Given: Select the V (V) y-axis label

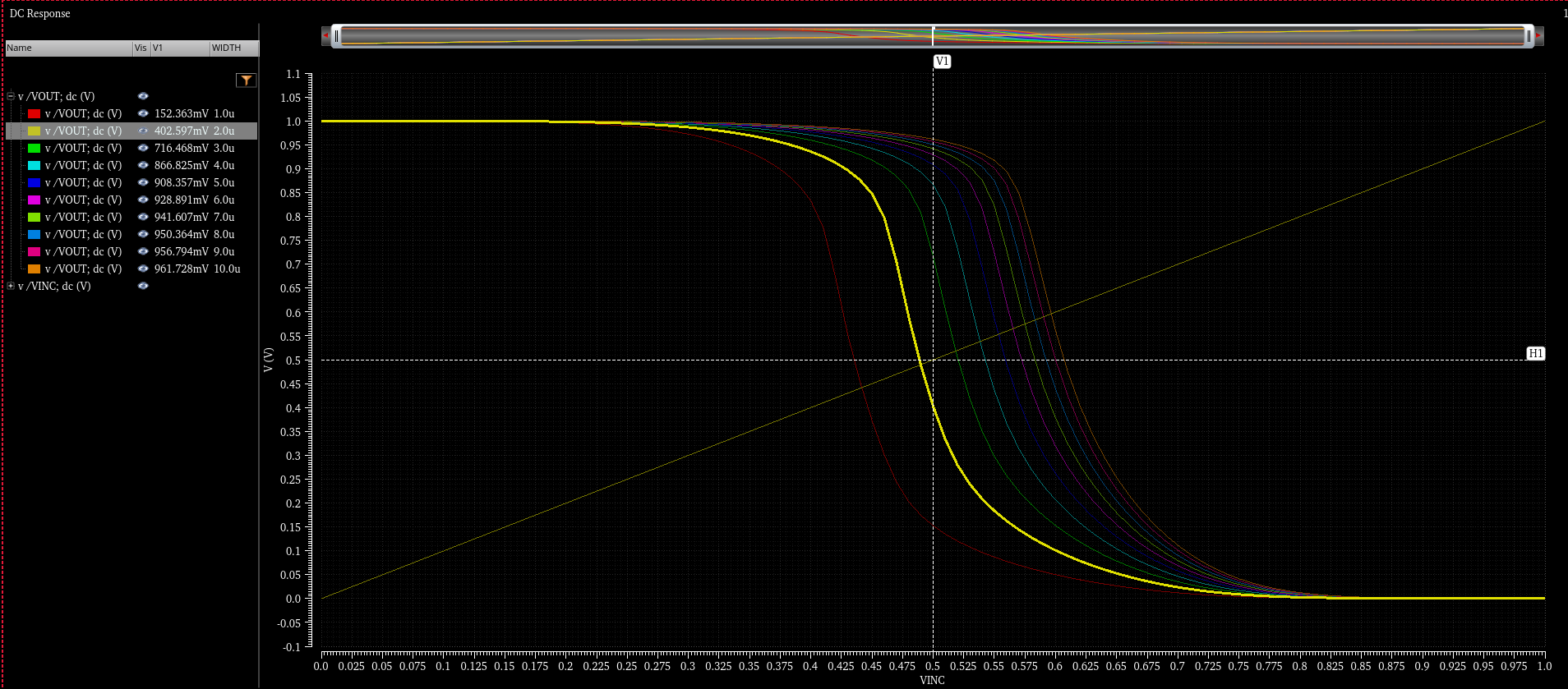Looking at the screenshot, I should pos(268,360).
